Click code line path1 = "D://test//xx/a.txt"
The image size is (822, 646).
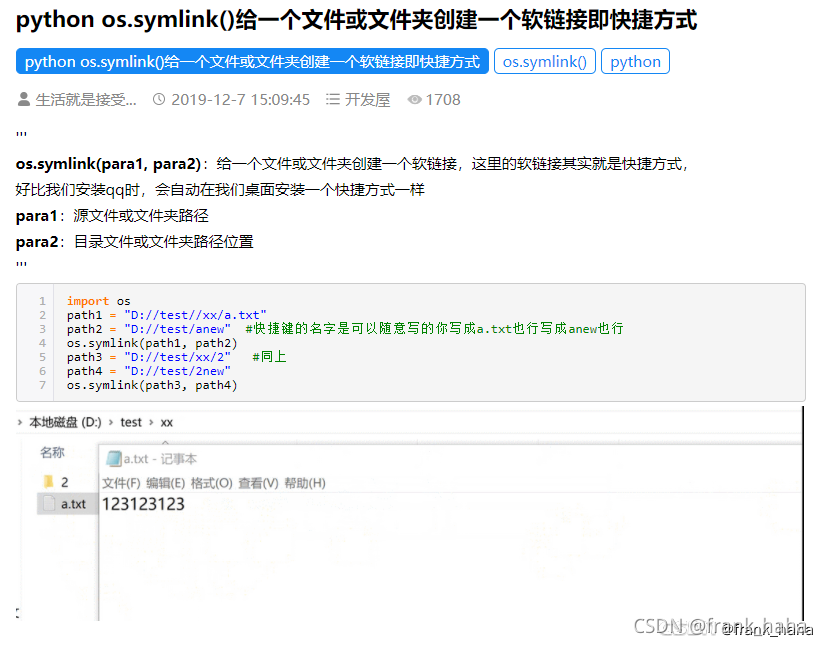point(167,315)
